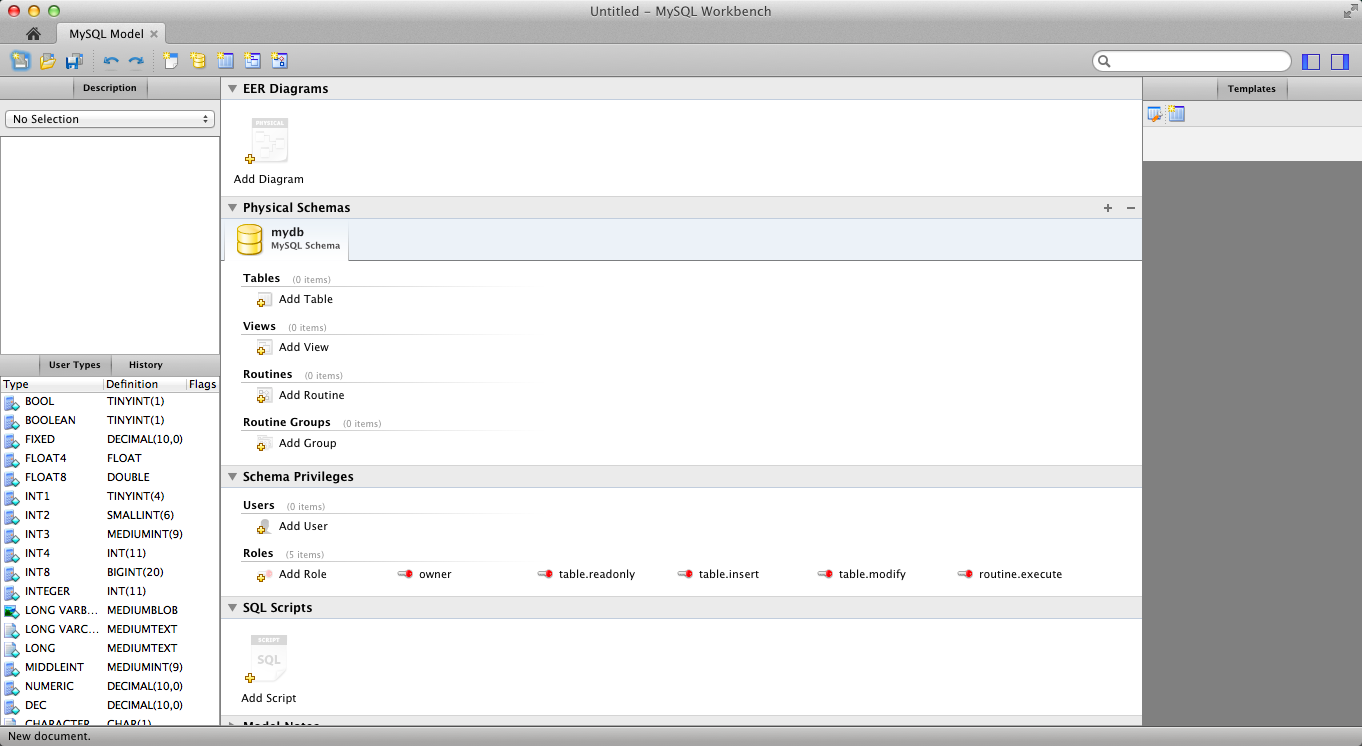
Task: Select the INT1 user type row
Action: pyautogui.click(x=110, y=497)
